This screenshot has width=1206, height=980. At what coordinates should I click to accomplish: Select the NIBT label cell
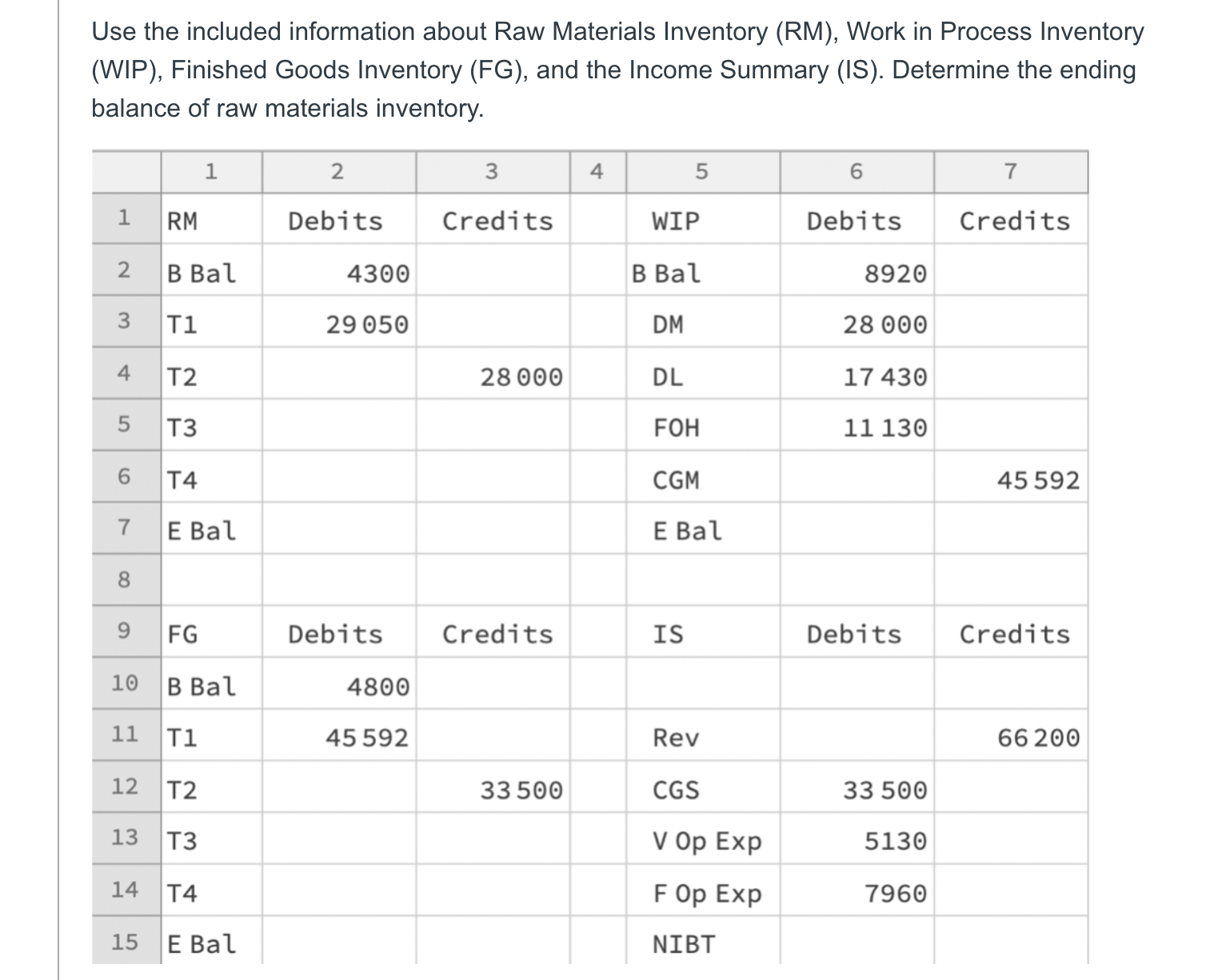pos(703,941)
